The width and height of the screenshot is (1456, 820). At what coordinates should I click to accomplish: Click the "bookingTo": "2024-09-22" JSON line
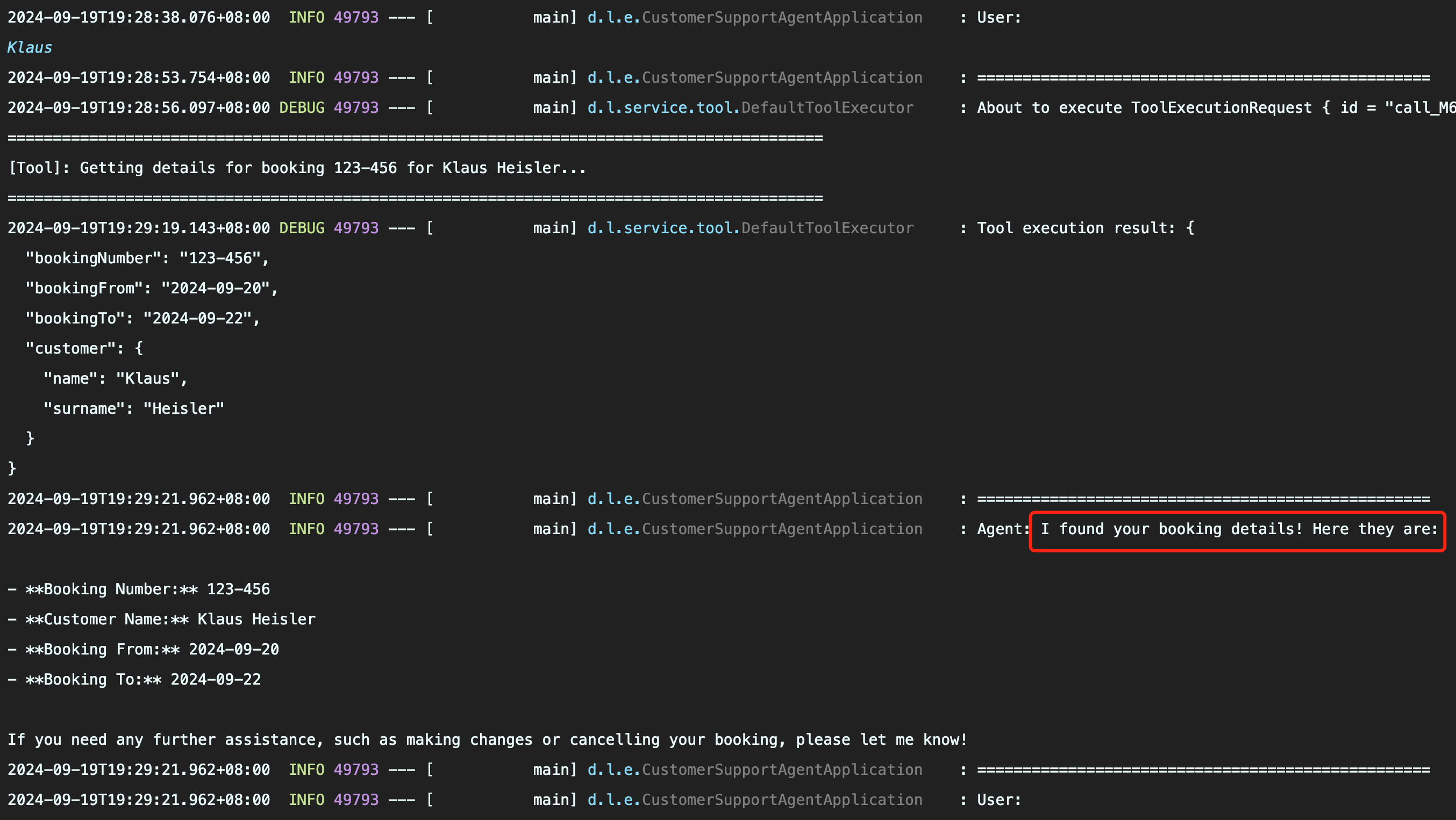click(x=142, y=319)
